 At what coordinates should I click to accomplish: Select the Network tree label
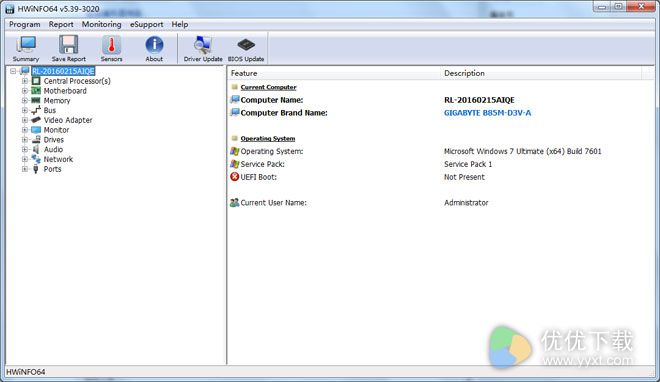[x=58, y=159]
